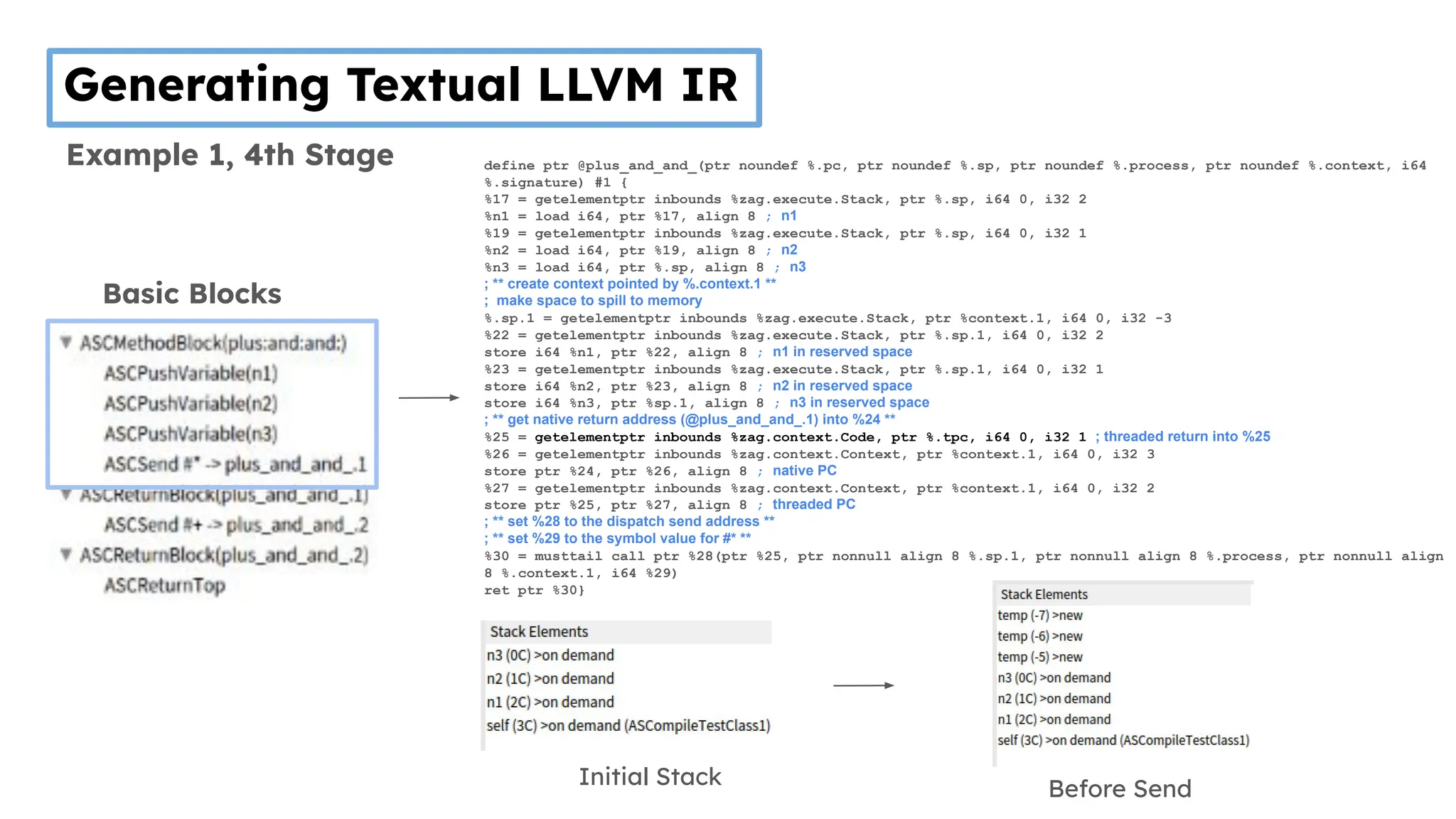Screen dimensions: 1456x819
Task: Collapse the ASCReturnBlock(plus_and_and_.2) disclosure triangle
Action: tap(66, 555)
